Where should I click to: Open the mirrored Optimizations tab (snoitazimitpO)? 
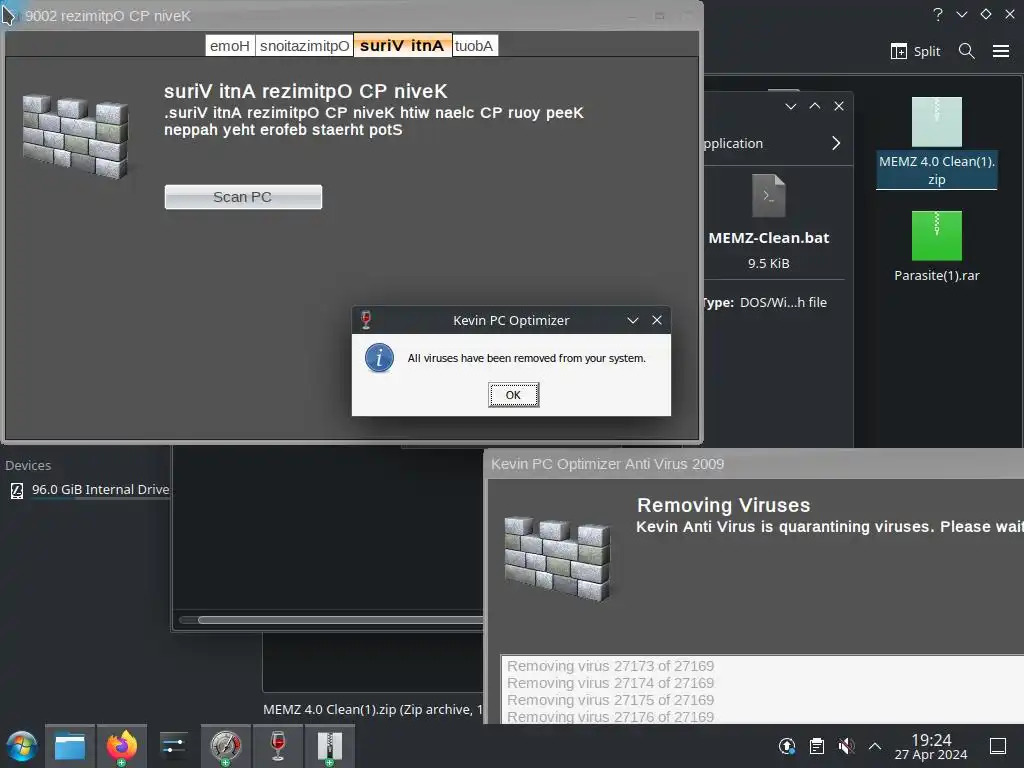[x=304, y=46]
